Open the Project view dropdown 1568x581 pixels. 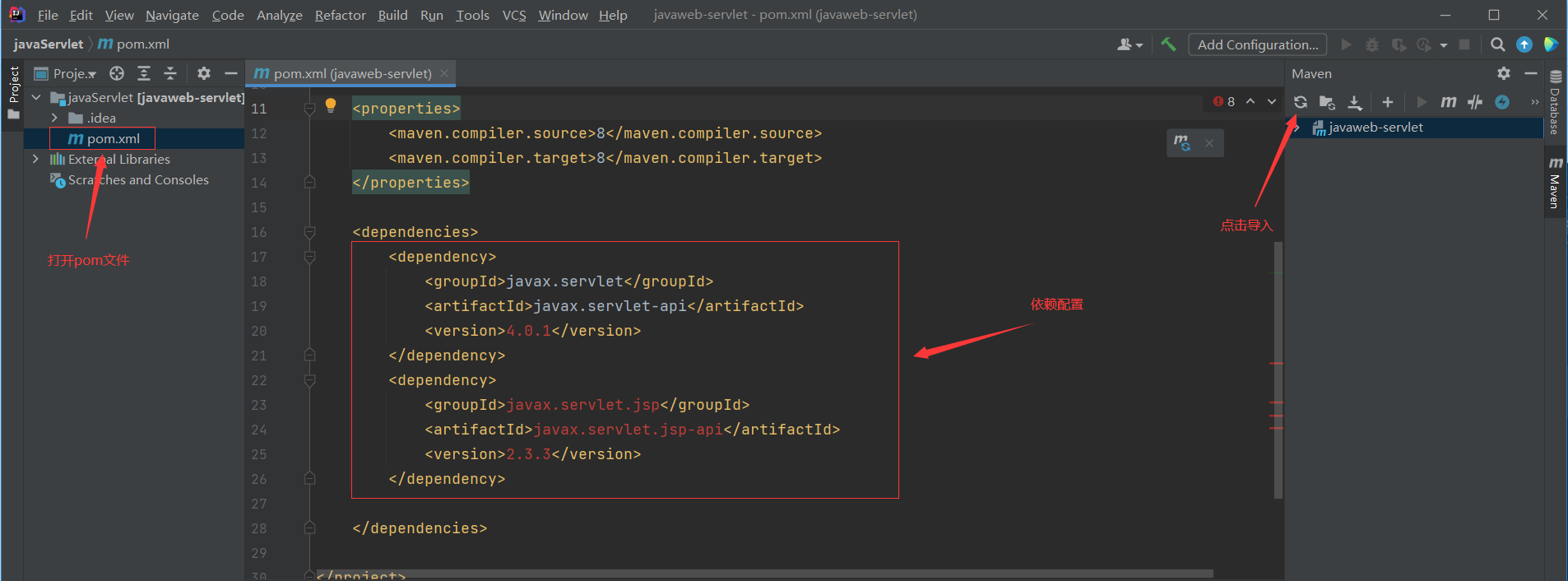click(x=65, y=73)
